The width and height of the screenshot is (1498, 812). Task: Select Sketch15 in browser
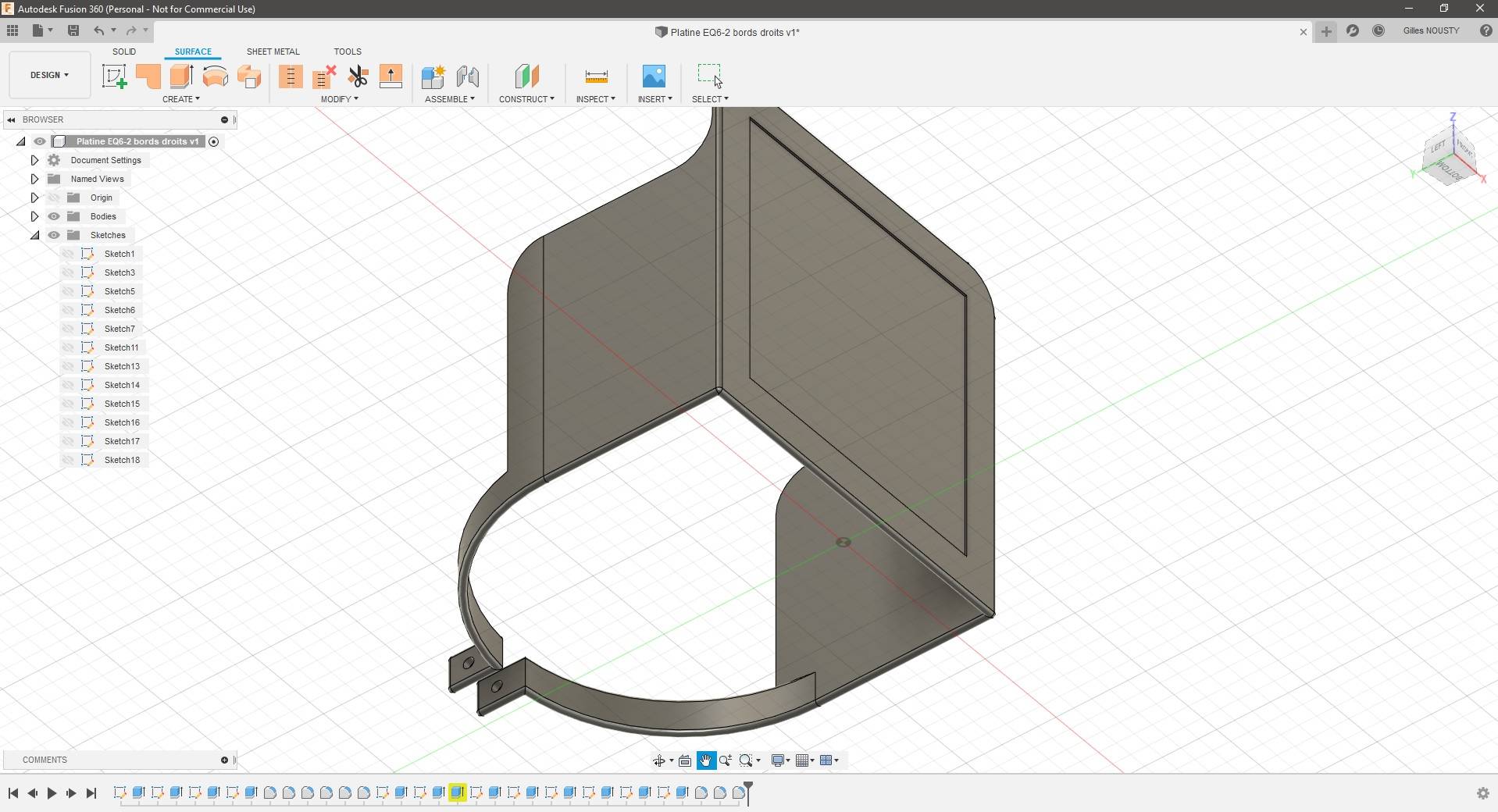[x=122, y=404]
